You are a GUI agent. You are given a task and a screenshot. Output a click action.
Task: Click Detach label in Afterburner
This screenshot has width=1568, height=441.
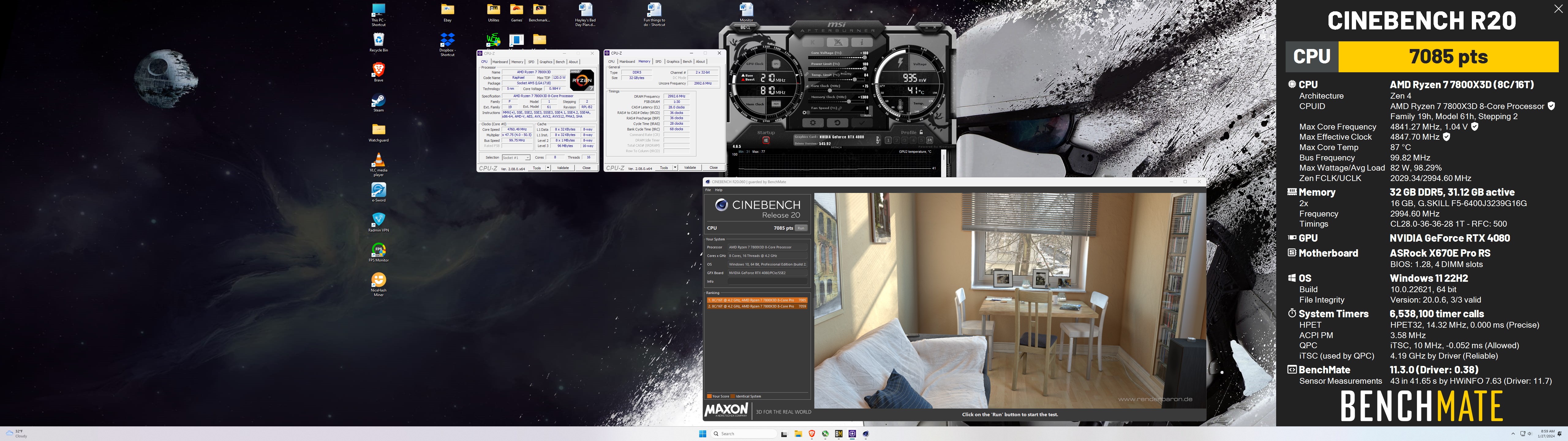coord(836,147)
